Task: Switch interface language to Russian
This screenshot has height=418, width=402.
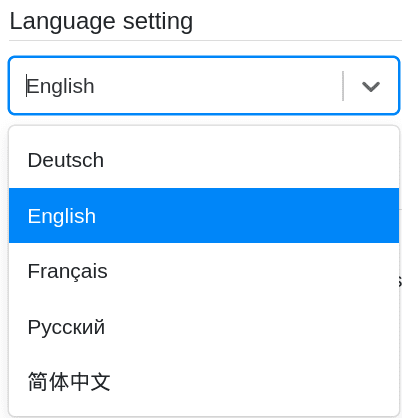Action: 204,327
